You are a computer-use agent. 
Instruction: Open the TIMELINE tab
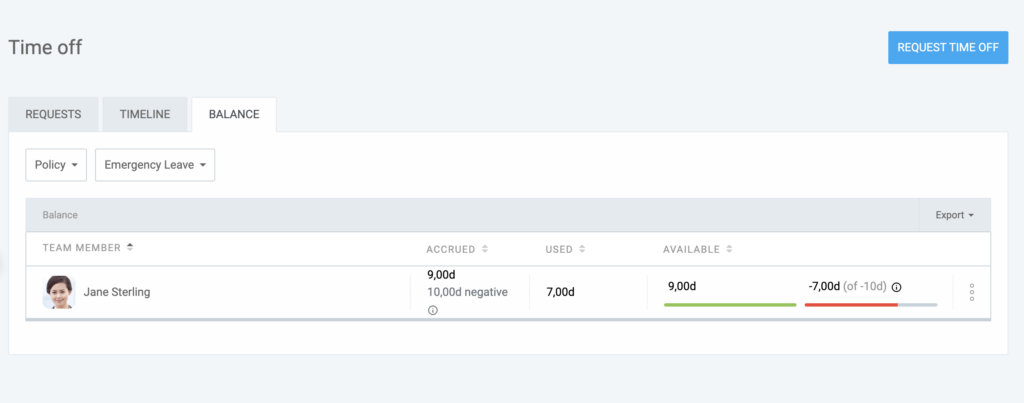click(145, 114)
